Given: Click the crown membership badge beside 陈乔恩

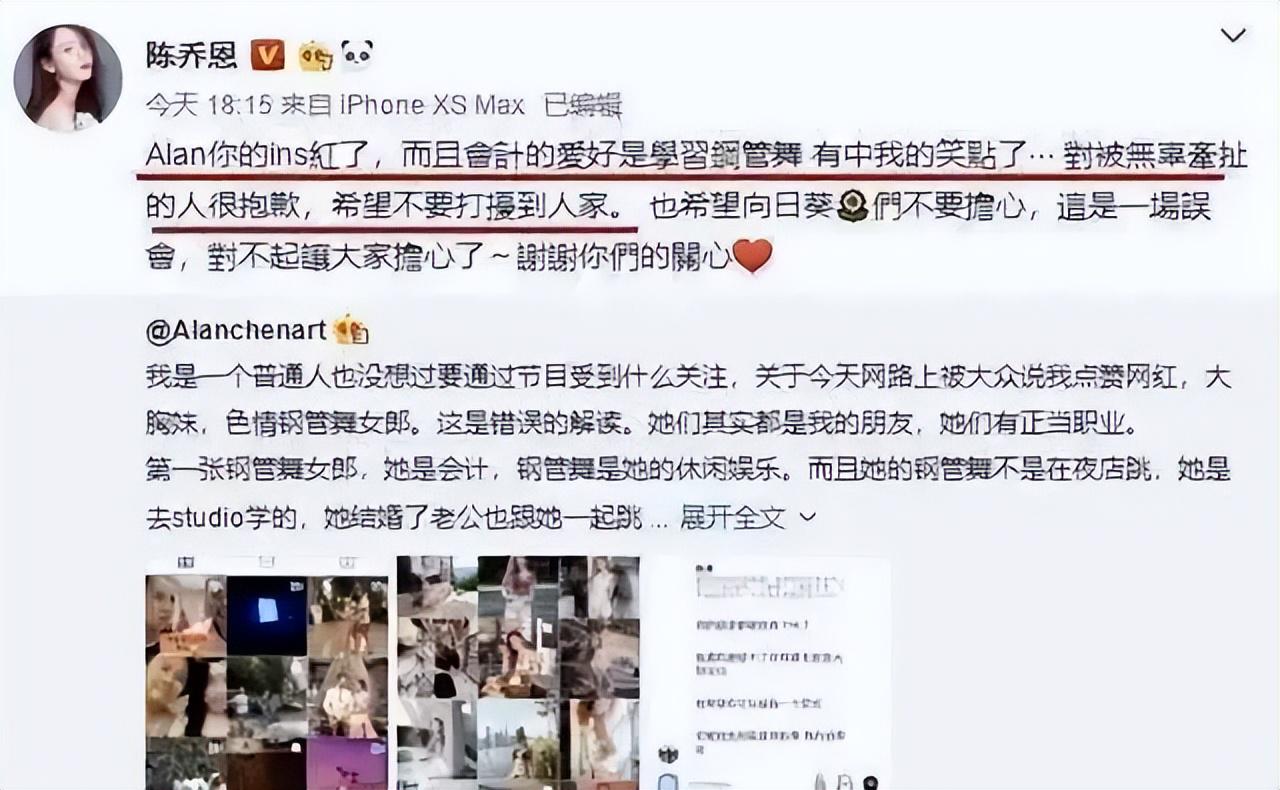Looking at the screenshot, I should pyautogui.click(x=316, y=56).
